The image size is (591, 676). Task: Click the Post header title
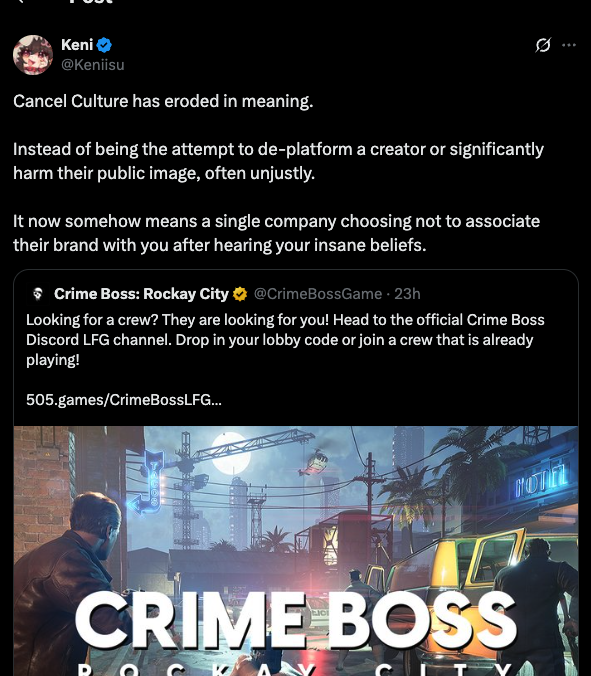tap(91, 2)
